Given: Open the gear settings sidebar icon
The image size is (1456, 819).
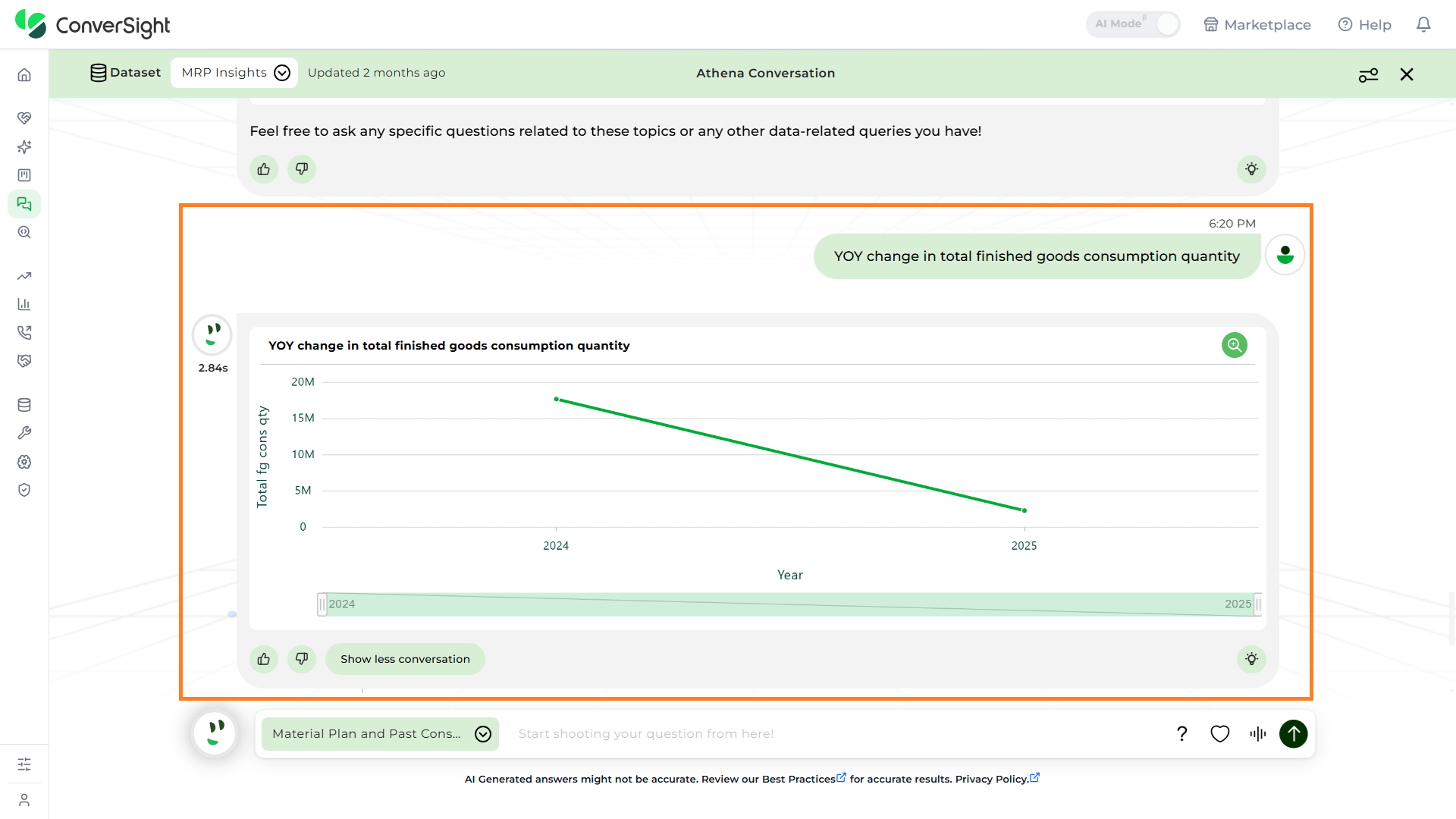Looking at the screenshot, I should [x=24, y=462].
